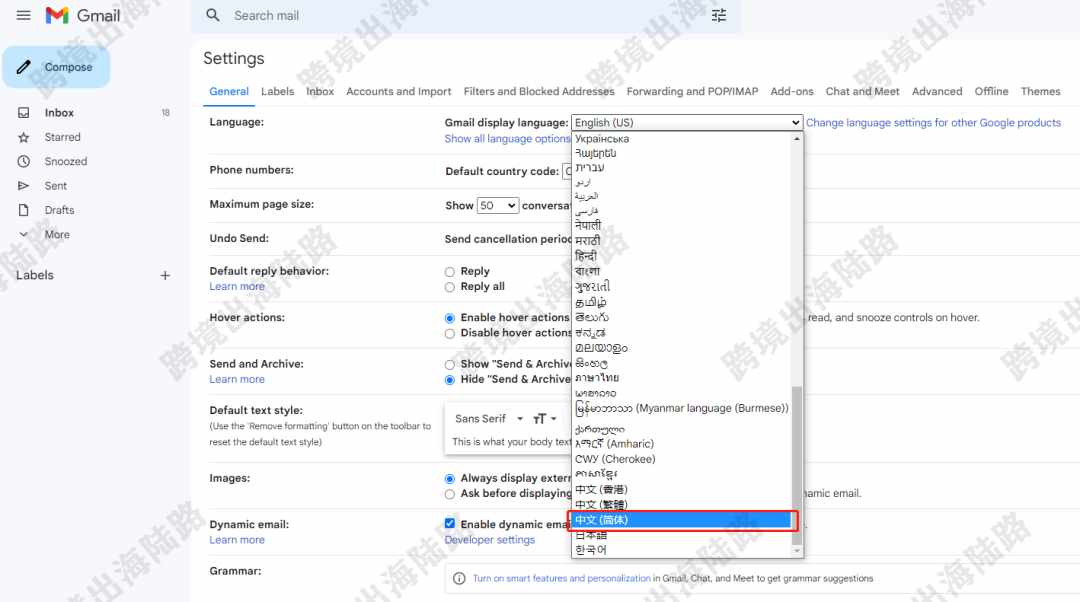
Task: Open search filter options icon
Action: 718,15
